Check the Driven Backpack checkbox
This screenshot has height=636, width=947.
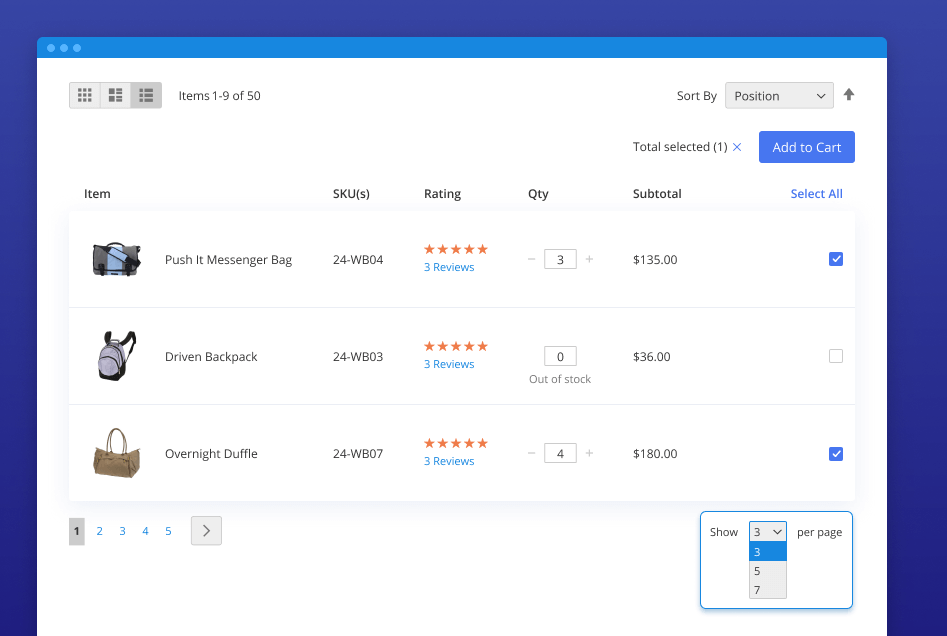(836, 356)
